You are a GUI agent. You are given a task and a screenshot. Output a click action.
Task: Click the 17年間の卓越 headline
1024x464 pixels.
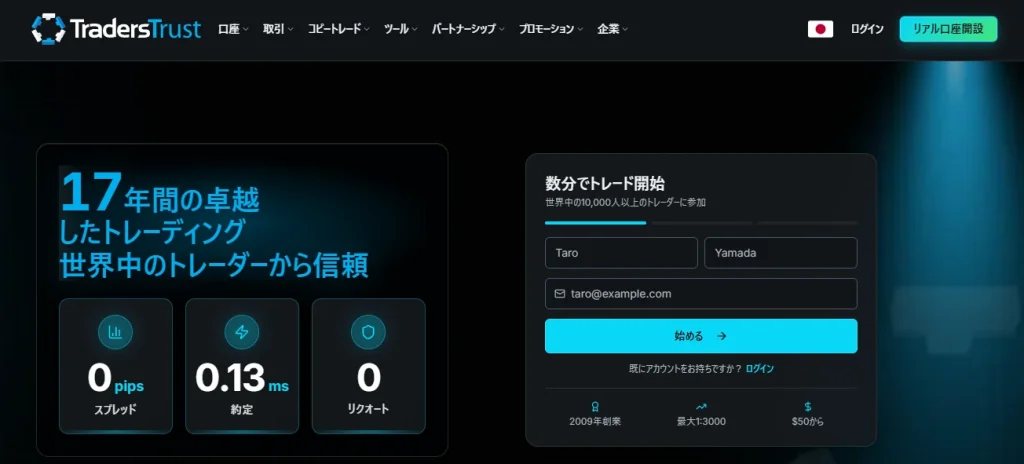tap(161, 194)
